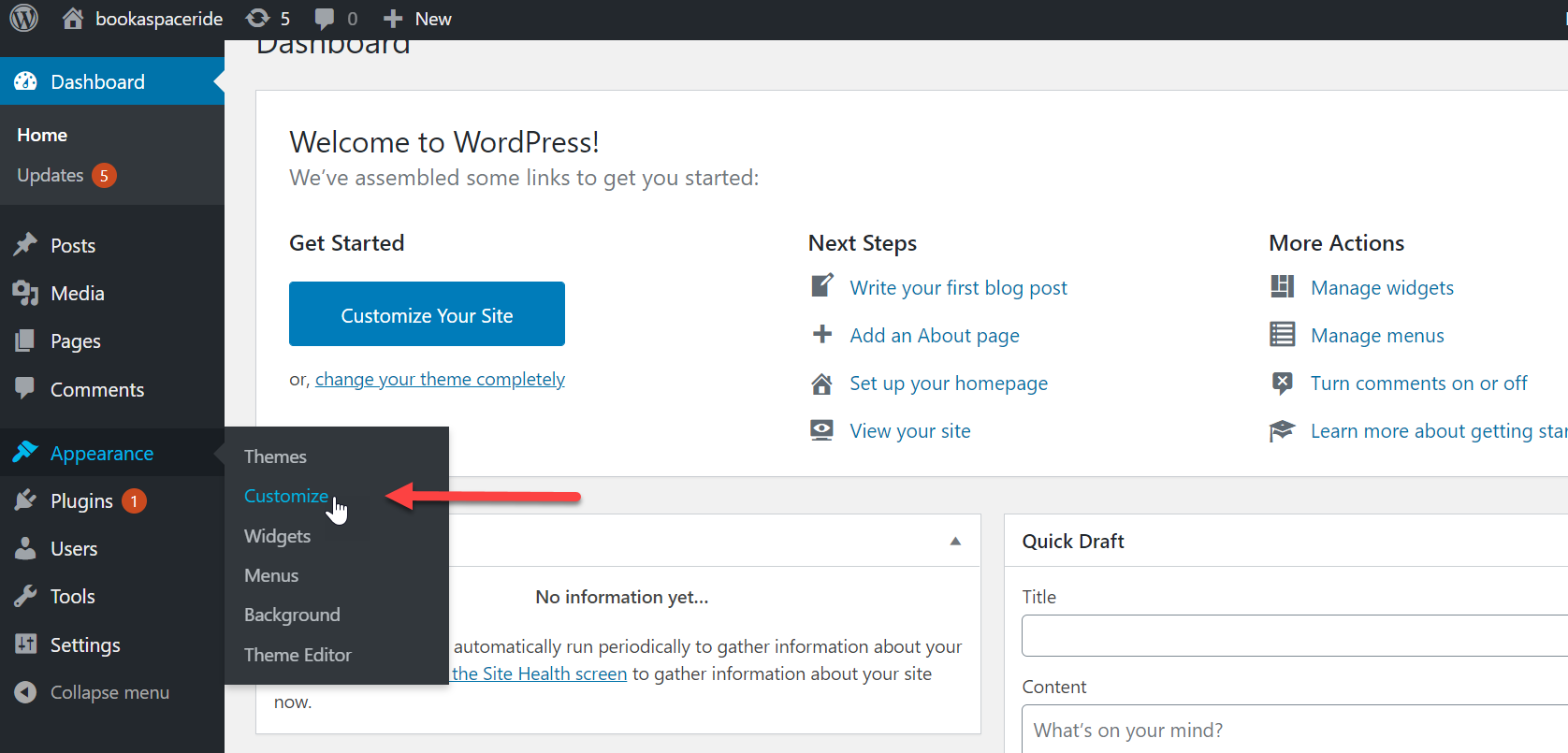1568x753 pixels.
Task: Click the house icon beside Set up your homepage
Action: coord(822,384)
